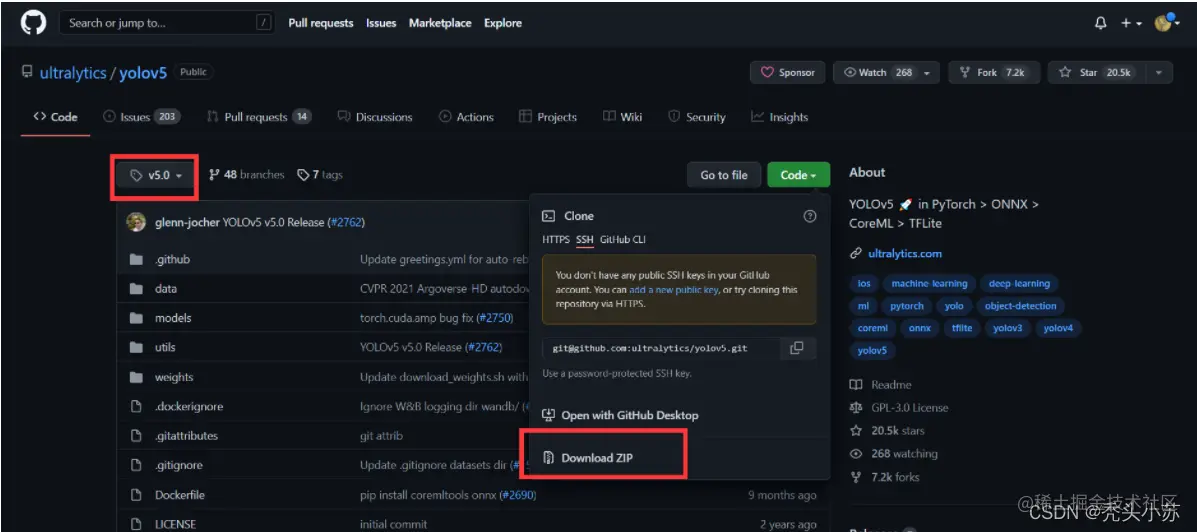View the 48 branches link
Image resolution: width=1197 pixels, height=532 pixels.
(246, 175)
